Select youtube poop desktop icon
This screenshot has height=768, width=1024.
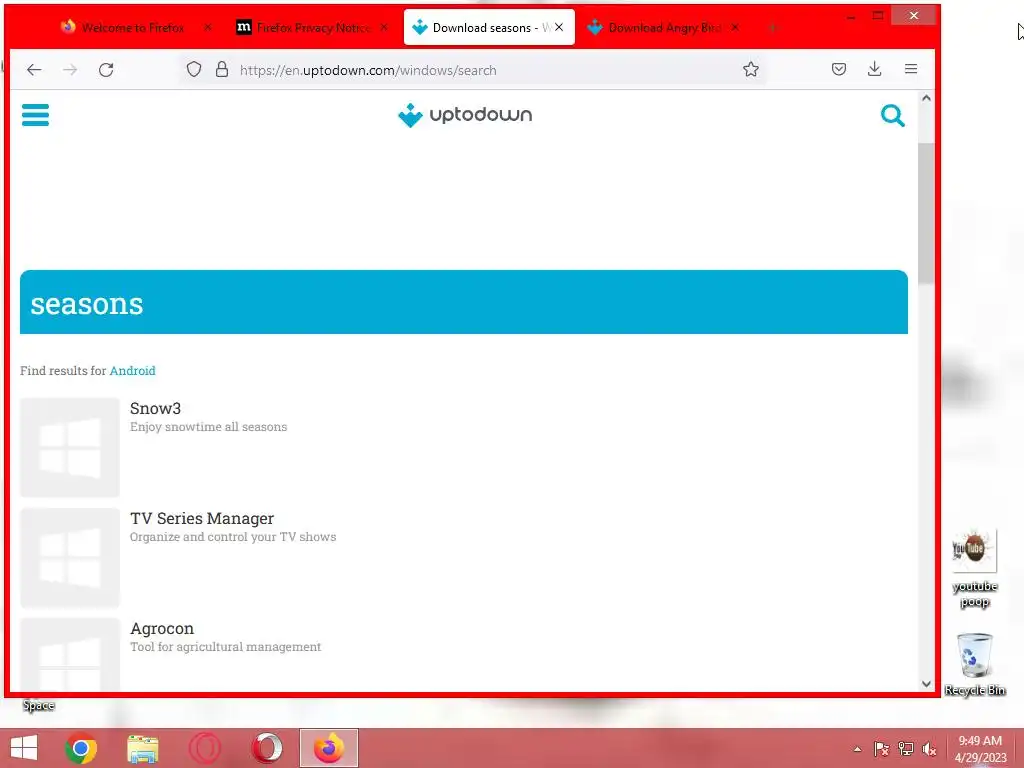click(x=974, y=568)
